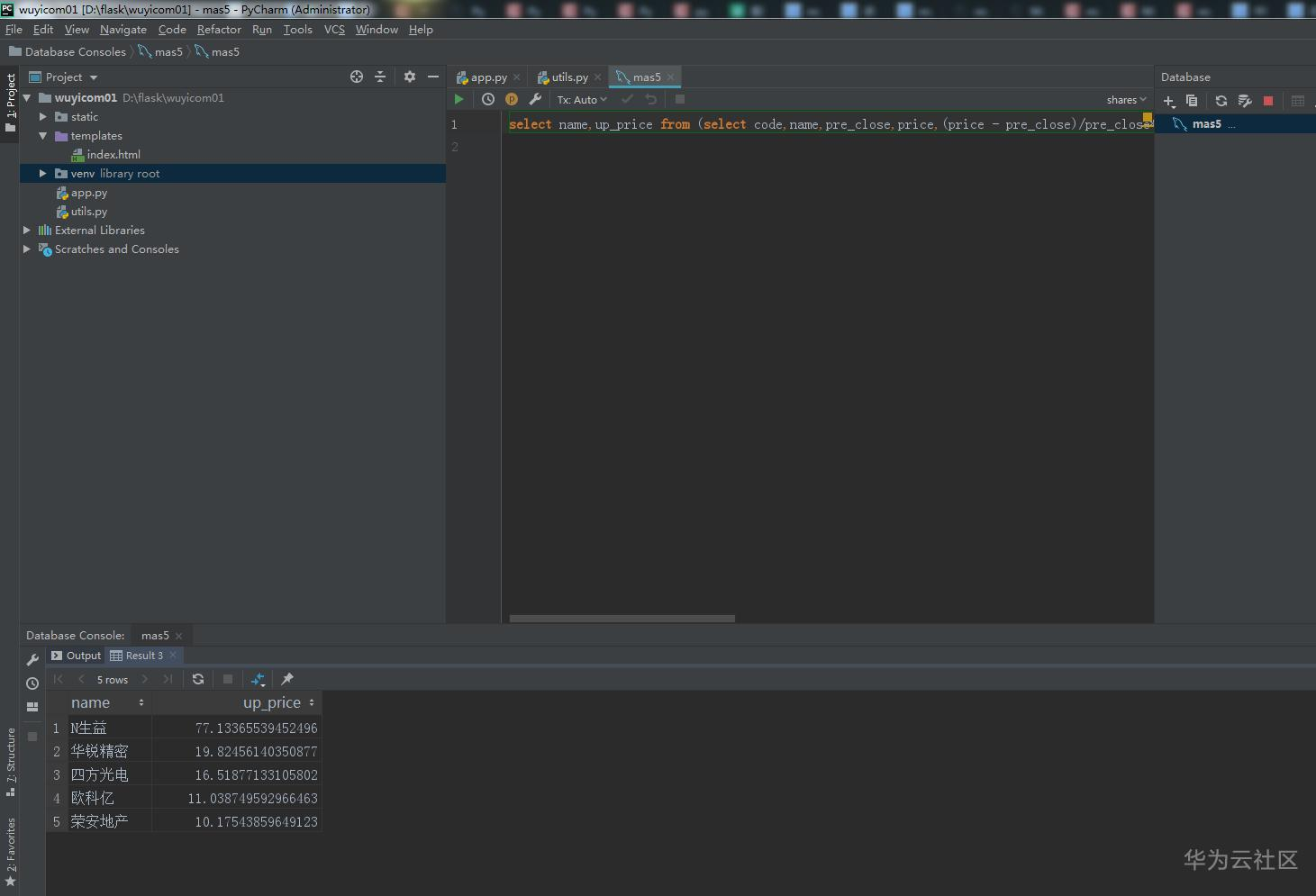Sort results by up_price column header
Image resolution: width=1316 pixels, height=896 pixels.
271,702
